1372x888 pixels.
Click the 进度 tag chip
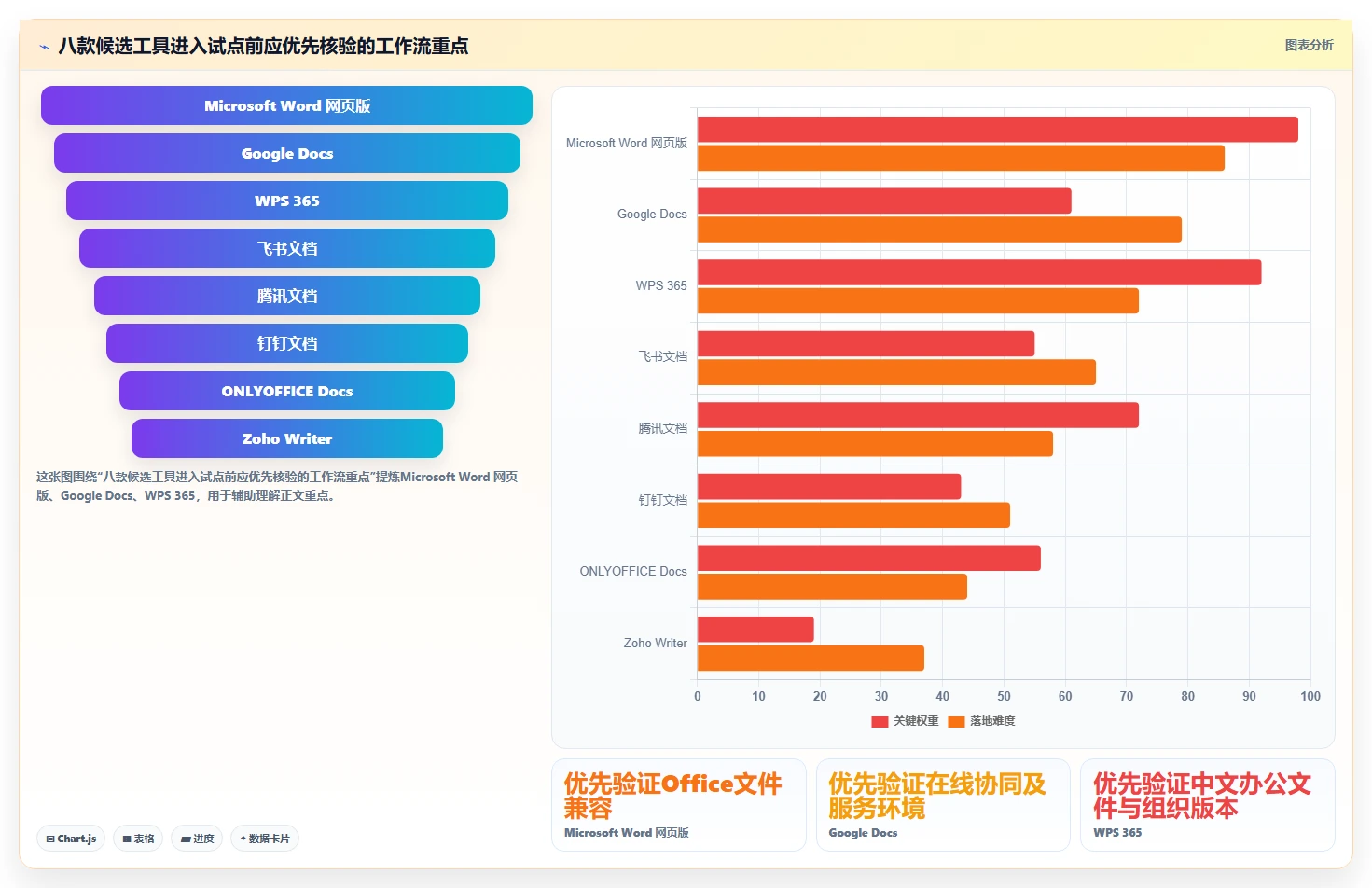[197, 839]
